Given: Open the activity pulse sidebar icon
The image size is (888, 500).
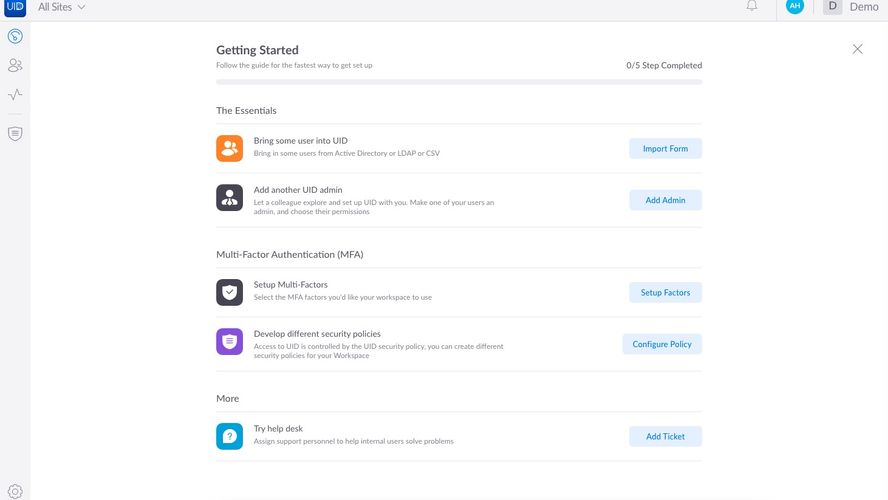Looking at the screenshot, I should [x=15, y=95].
